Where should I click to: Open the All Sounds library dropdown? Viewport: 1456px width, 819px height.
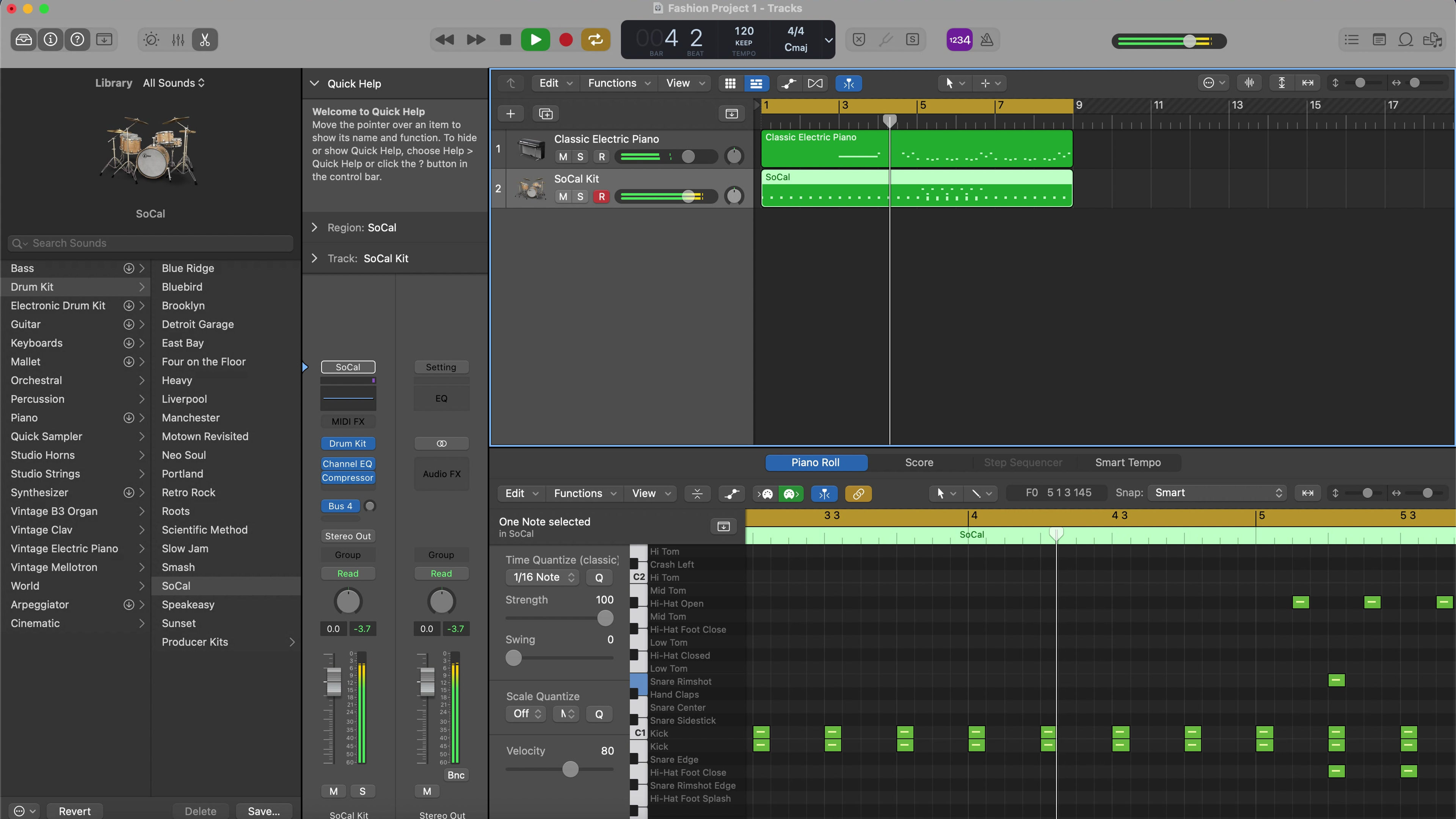(x=174, y=83)
